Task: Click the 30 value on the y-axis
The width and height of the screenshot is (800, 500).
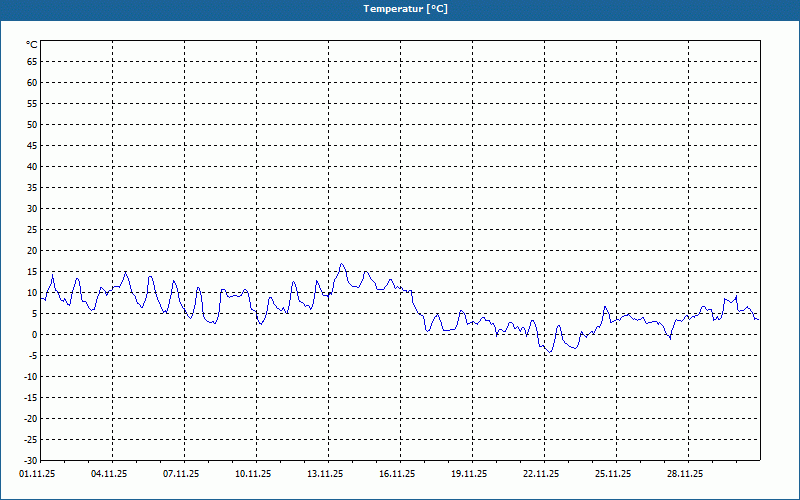Action: [32, 209]
